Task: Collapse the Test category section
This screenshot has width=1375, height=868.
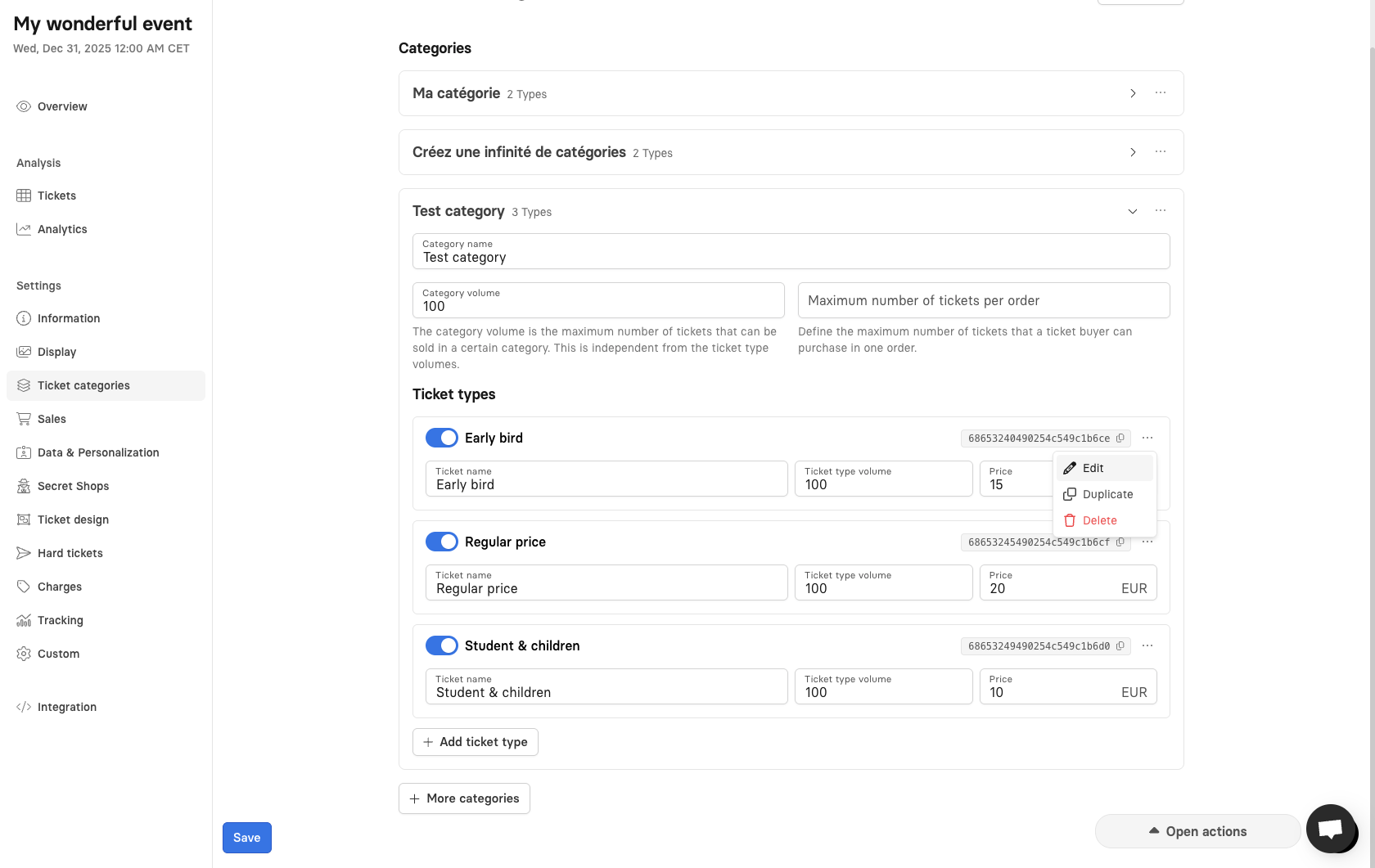Action: coord(1133,211)
